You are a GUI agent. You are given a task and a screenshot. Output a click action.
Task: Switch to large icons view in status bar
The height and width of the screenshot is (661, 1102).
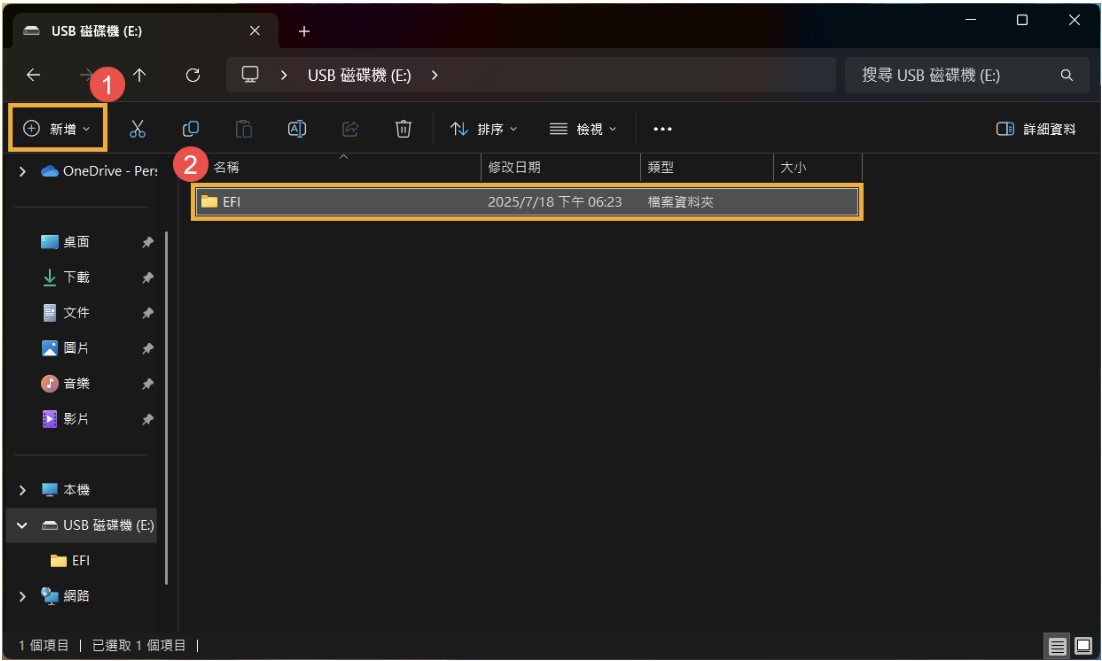click(1083, 646)
